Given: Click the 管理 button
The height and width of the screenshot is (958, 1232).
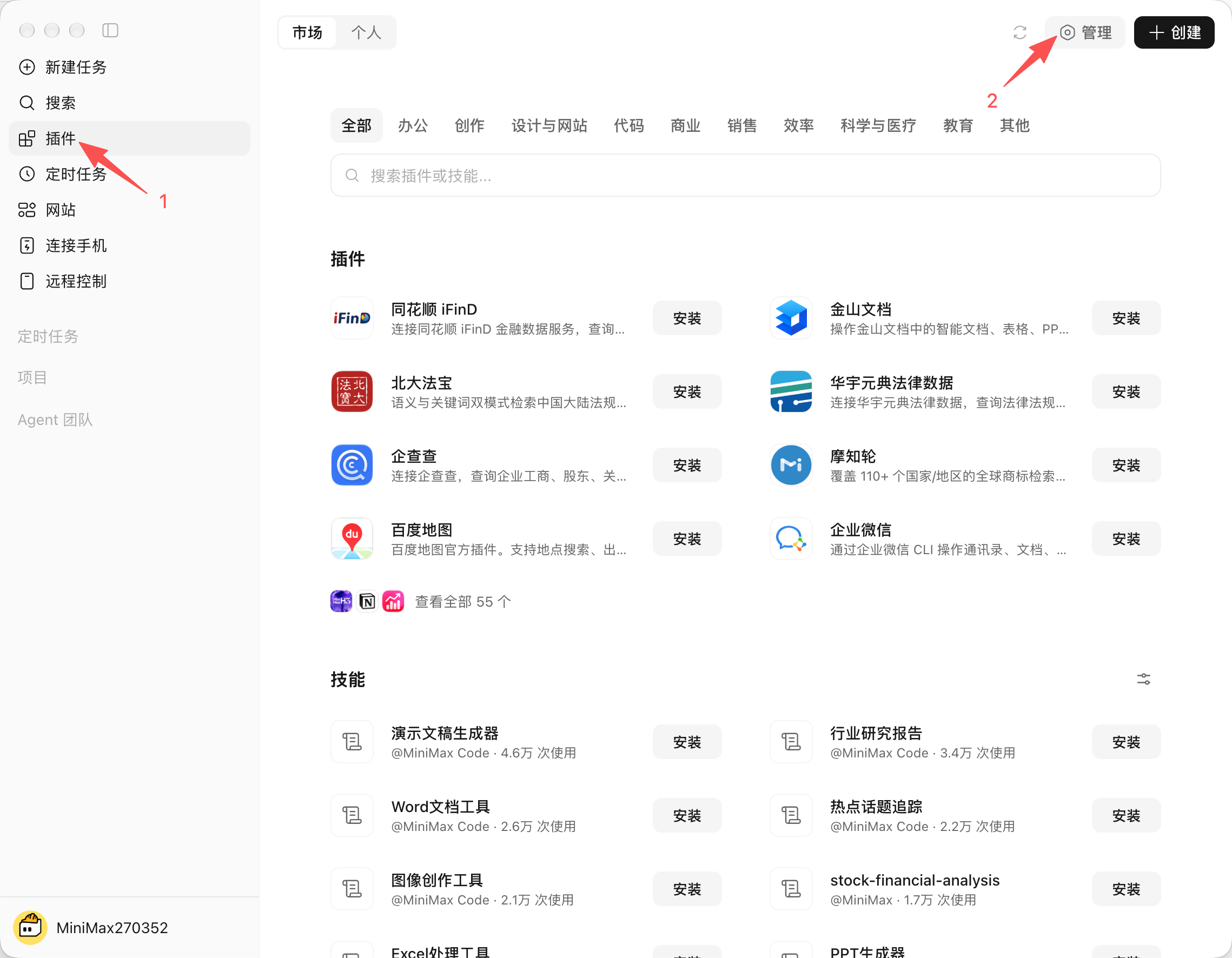Looking at the screenshot, I should [x=1085, y=32].
